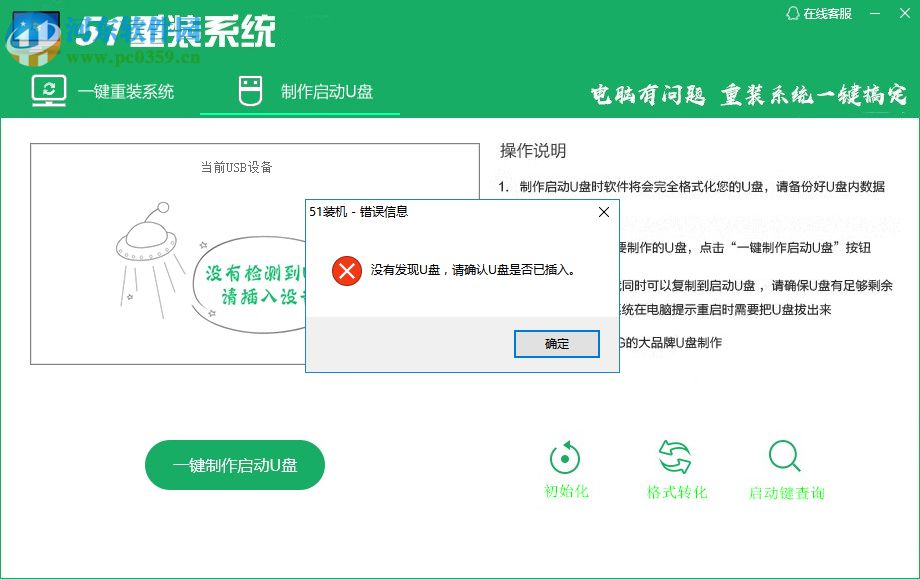The width and height of the screenshot is (920, 579).
Task: Click the red error cross icon
Action: tap(345, 269)
